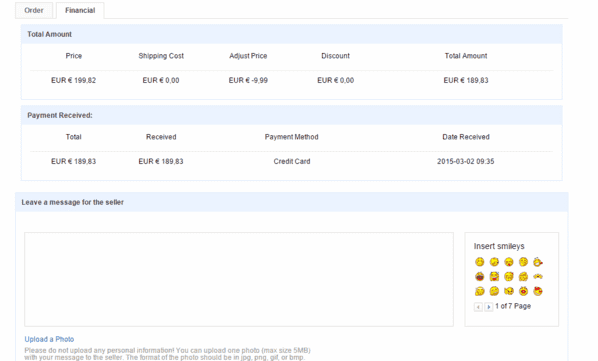Insert the tongue-out smiley in the top row

click(x=509, y=262)
